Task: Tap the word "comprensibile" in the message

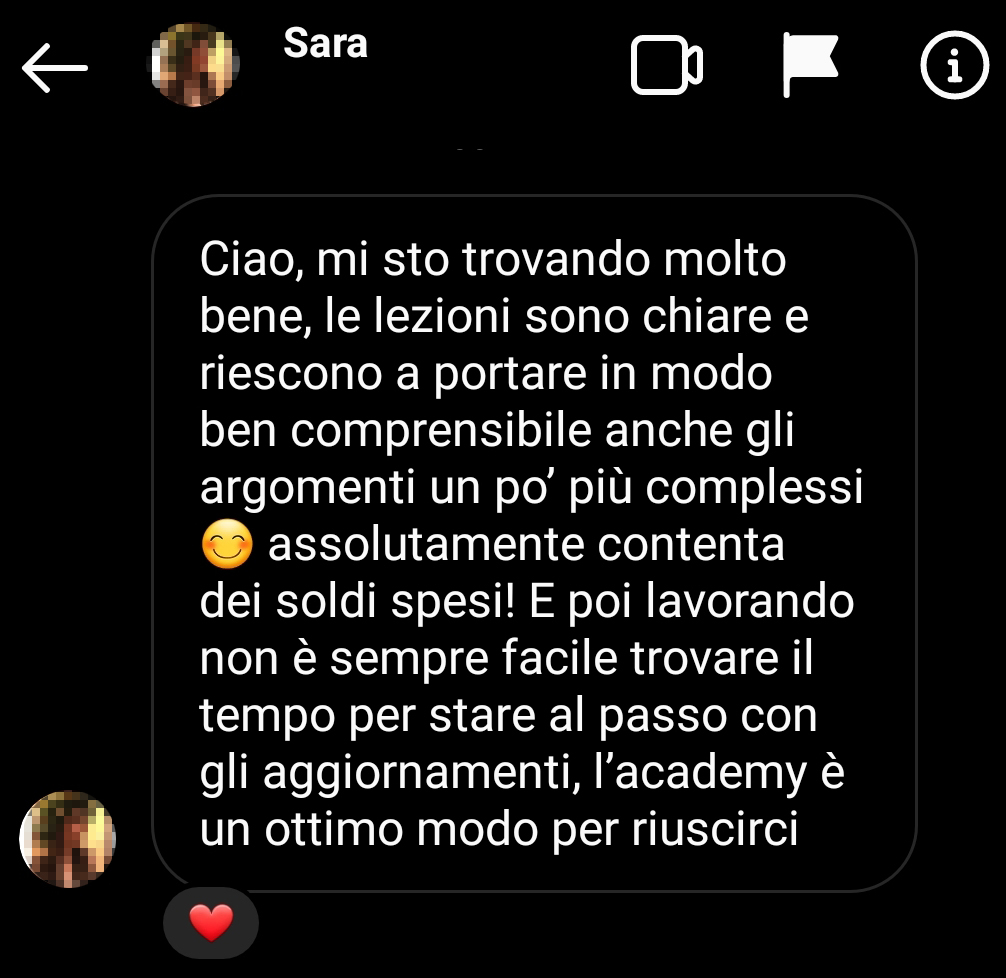Action: (x=441, y=432)
